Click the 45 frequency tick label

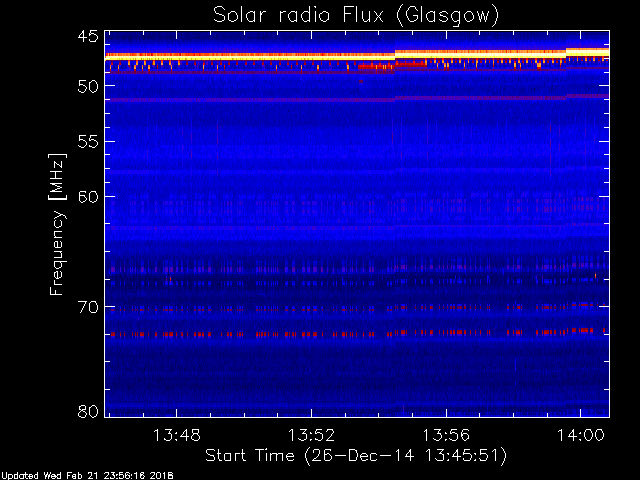tap(88, 36)
